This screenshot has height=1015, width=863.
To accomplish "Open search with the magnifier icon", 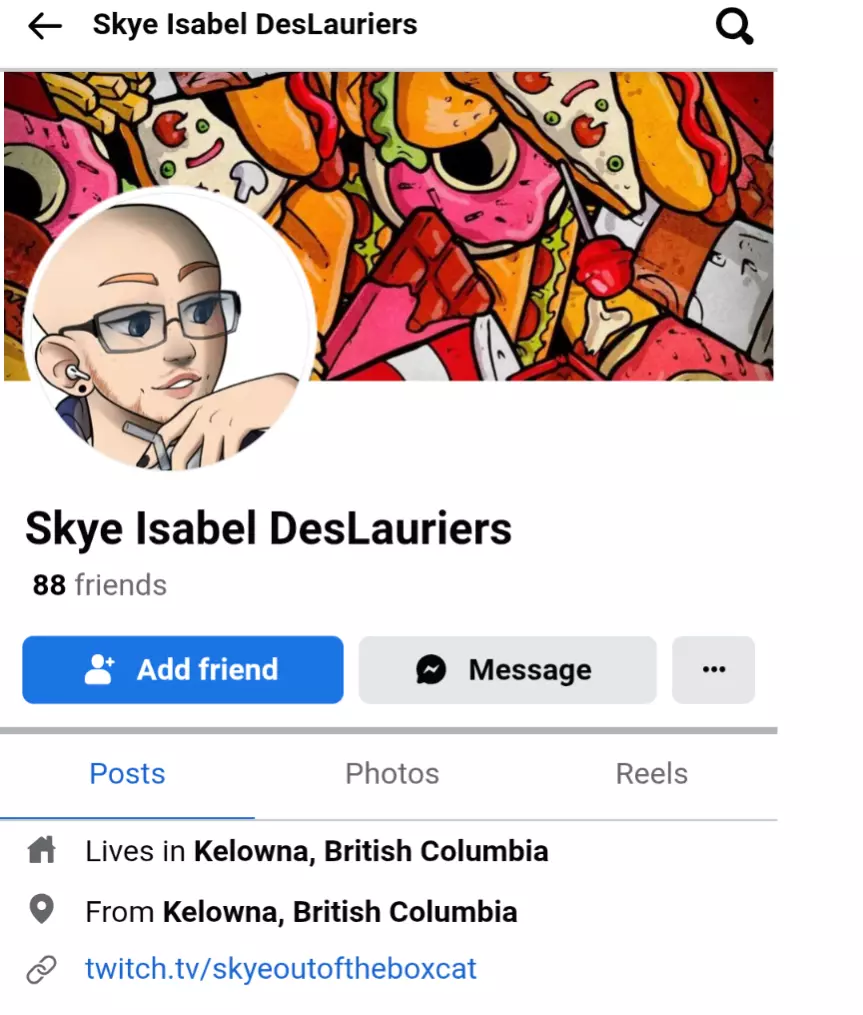I will point(734,27).
